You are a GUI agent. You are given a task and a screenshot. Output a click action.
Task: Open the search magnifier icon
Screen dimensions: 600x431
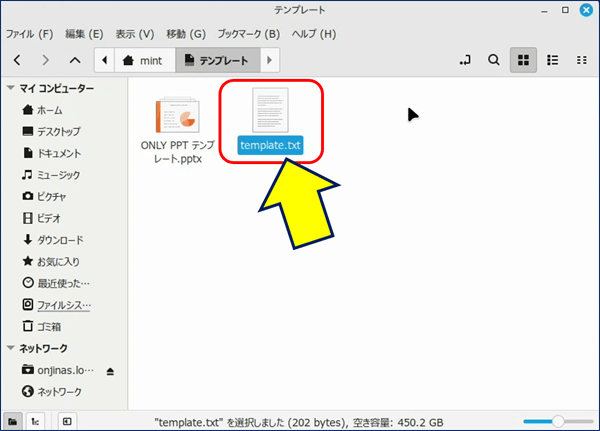[x=494, y=60]
